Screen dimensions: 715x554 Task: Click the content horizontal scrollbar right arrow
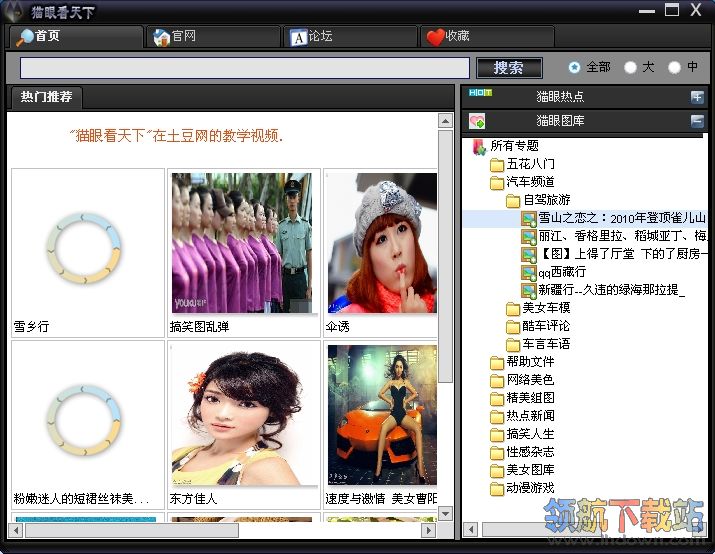[x=428, y=530]
